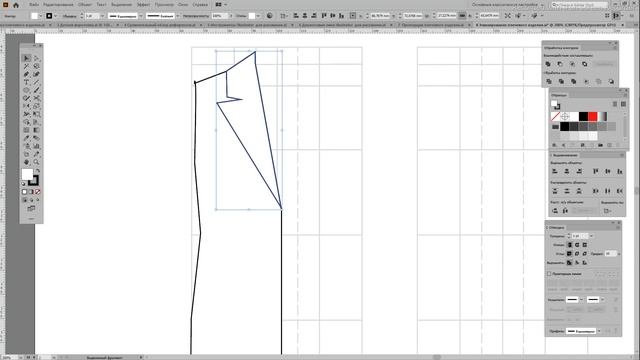Click the search field at top right
This screenshot has height=360, width=640.
579,5
